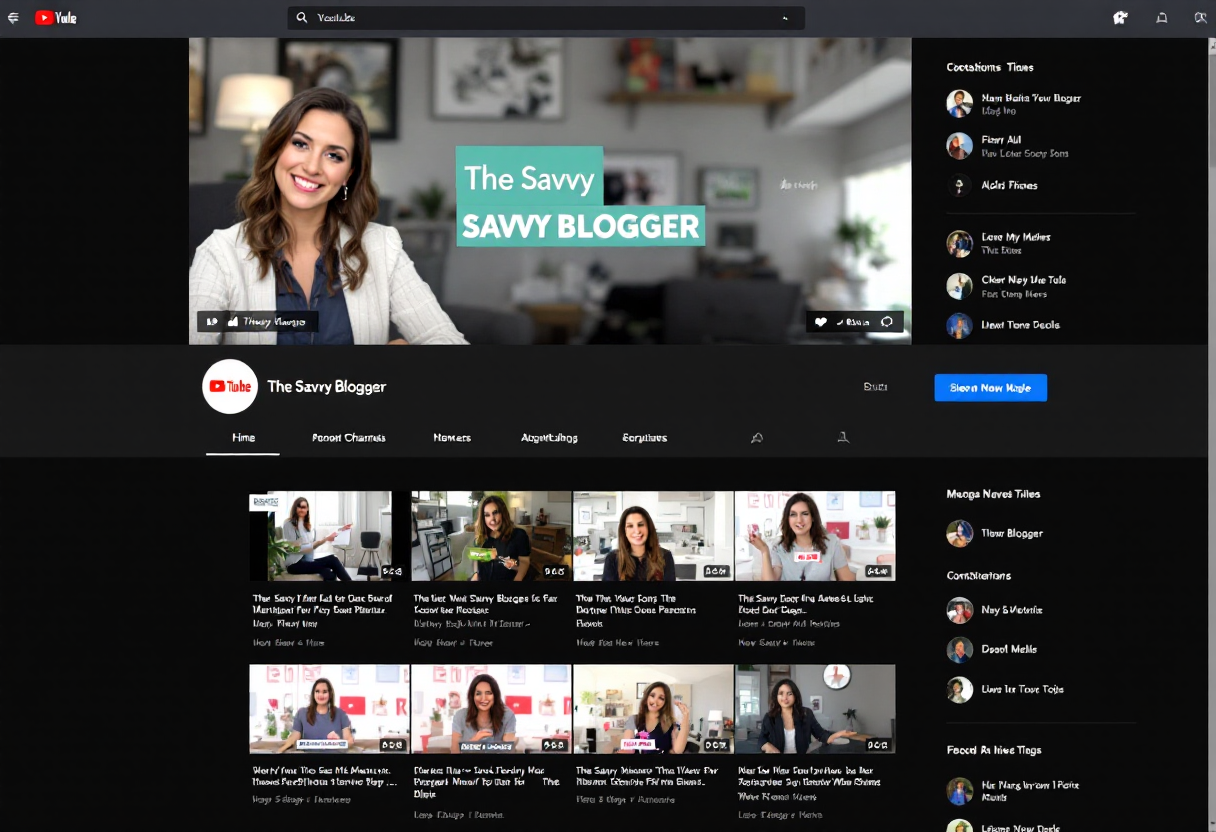Switch to the fourth channel tab

click(549, 438)
